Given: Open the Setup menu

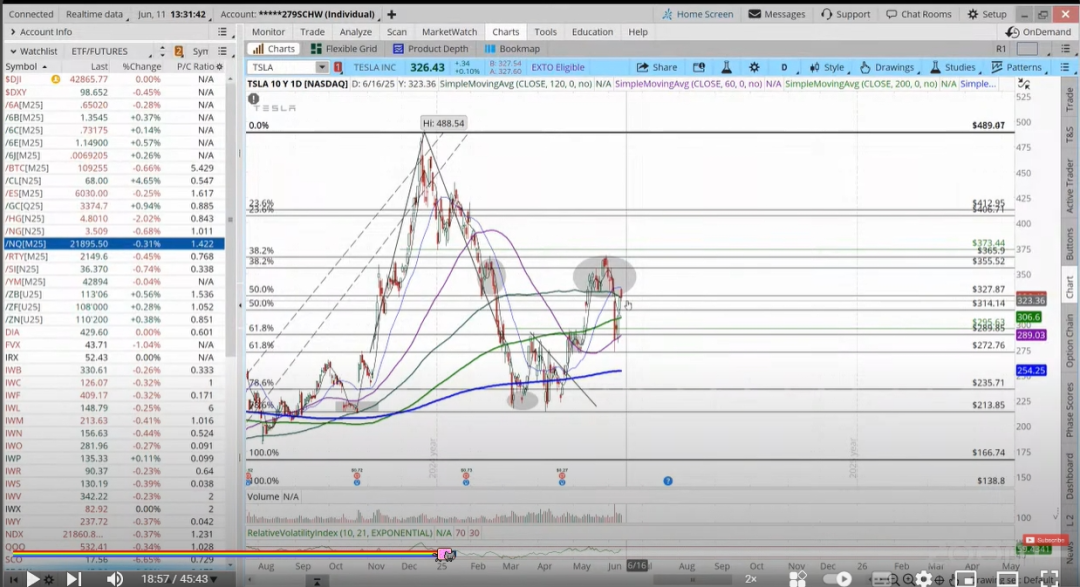Looking at the screenshot, I should [x=986, y=14].
